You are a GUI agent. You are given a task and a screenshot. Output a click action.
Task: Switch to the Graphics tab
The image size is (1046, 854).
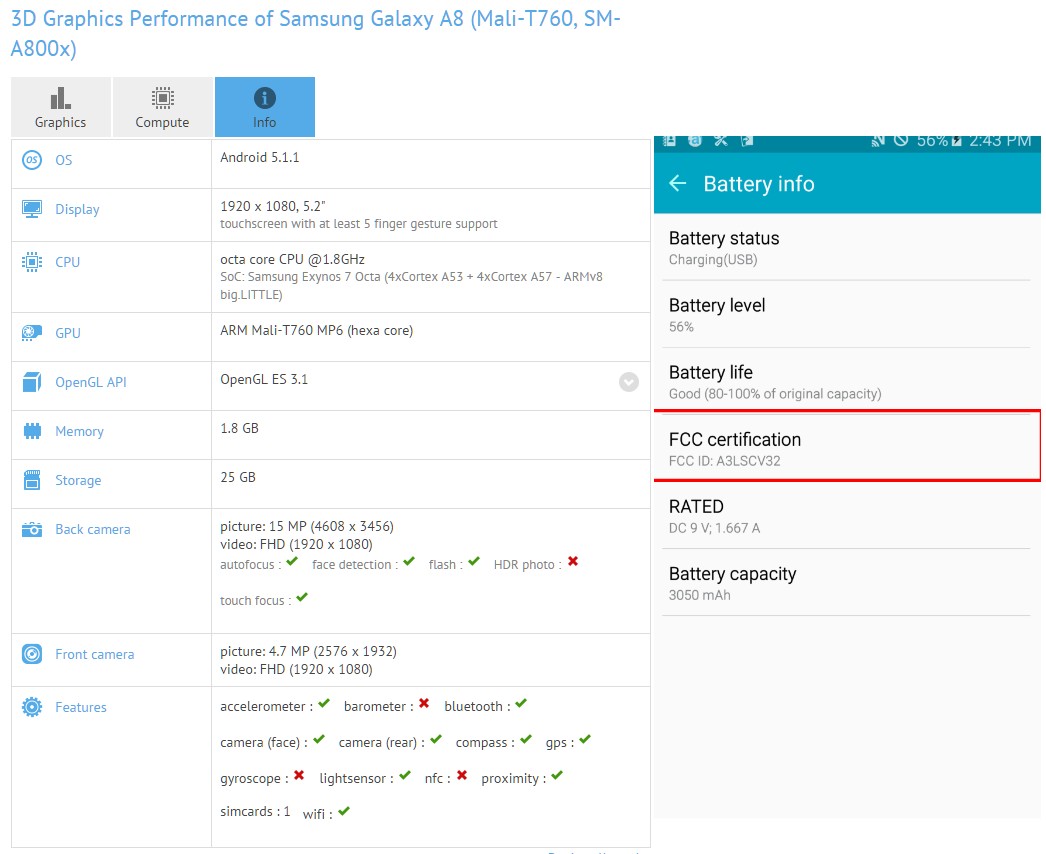60,106
